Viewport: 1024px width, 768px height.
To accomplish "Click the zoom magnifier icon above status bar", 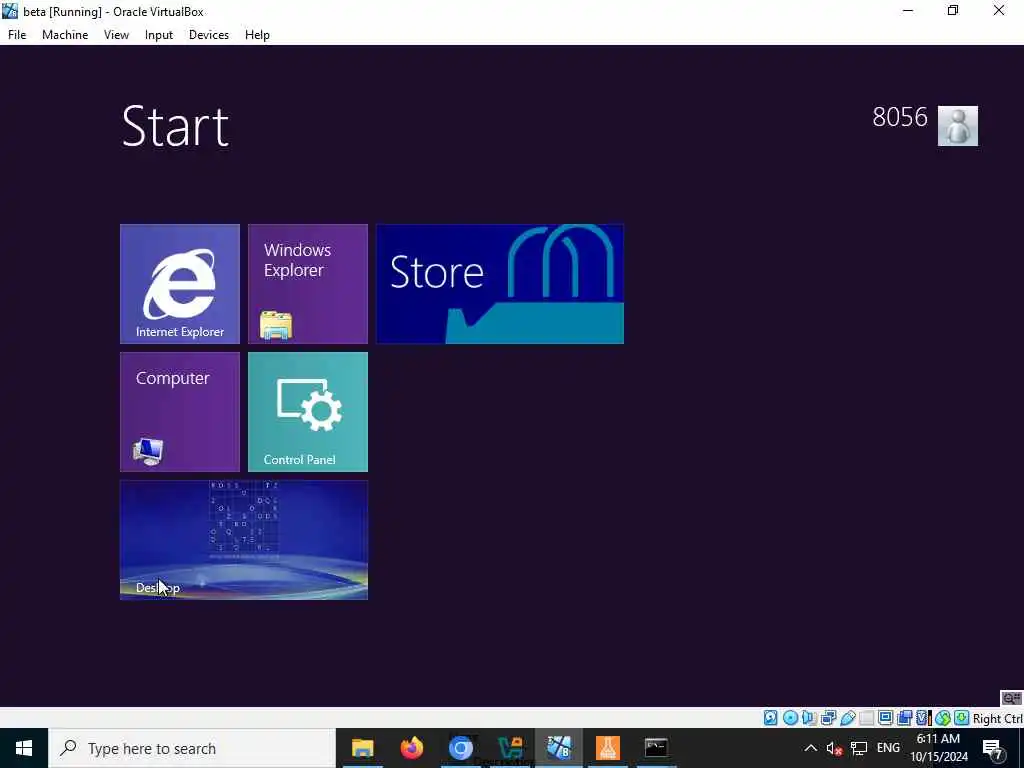I will click(1012, 699).
